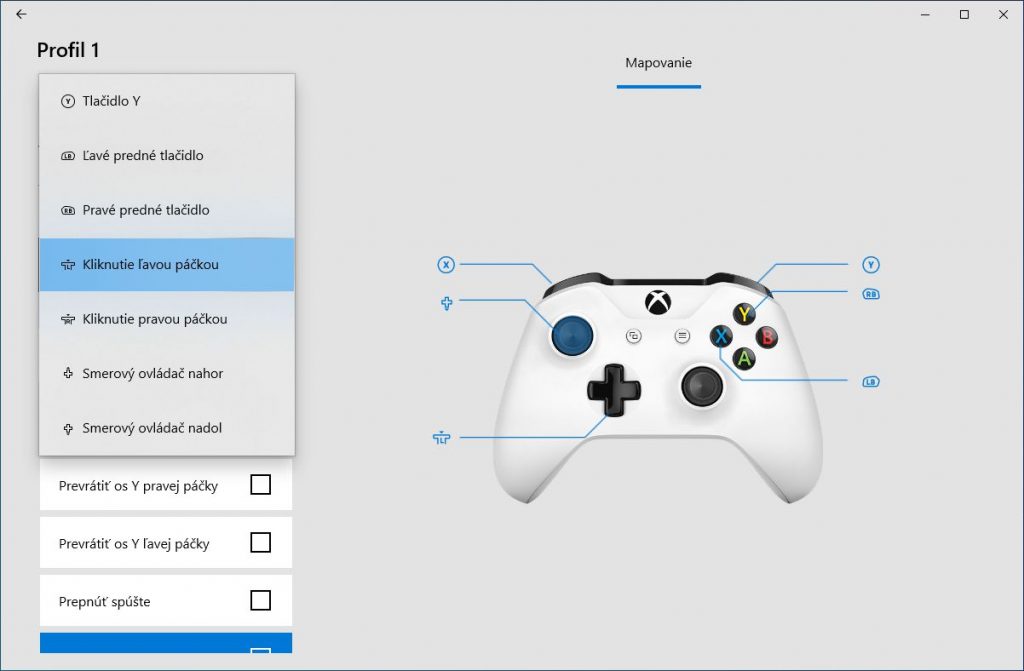
Task: Click the left stick click mapping icon
Action: pyautogui.click(x=441, y=438)
